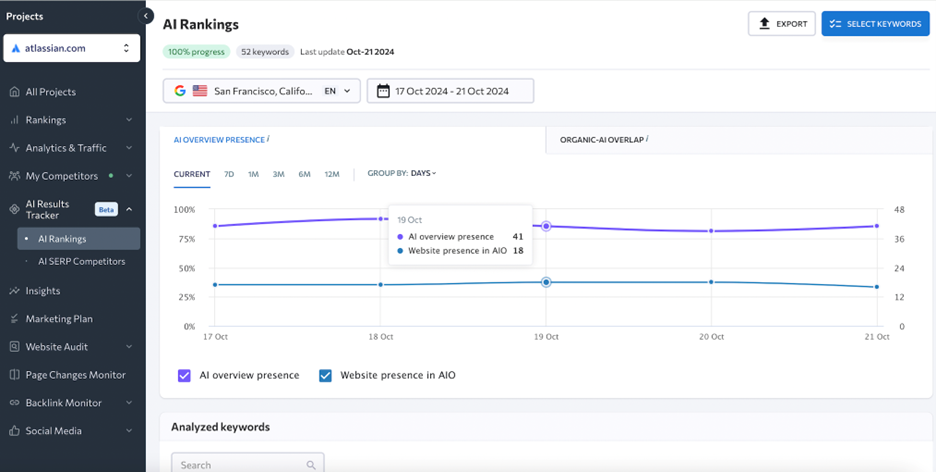Open AI SERP Competitors page

tap(81, 261)
